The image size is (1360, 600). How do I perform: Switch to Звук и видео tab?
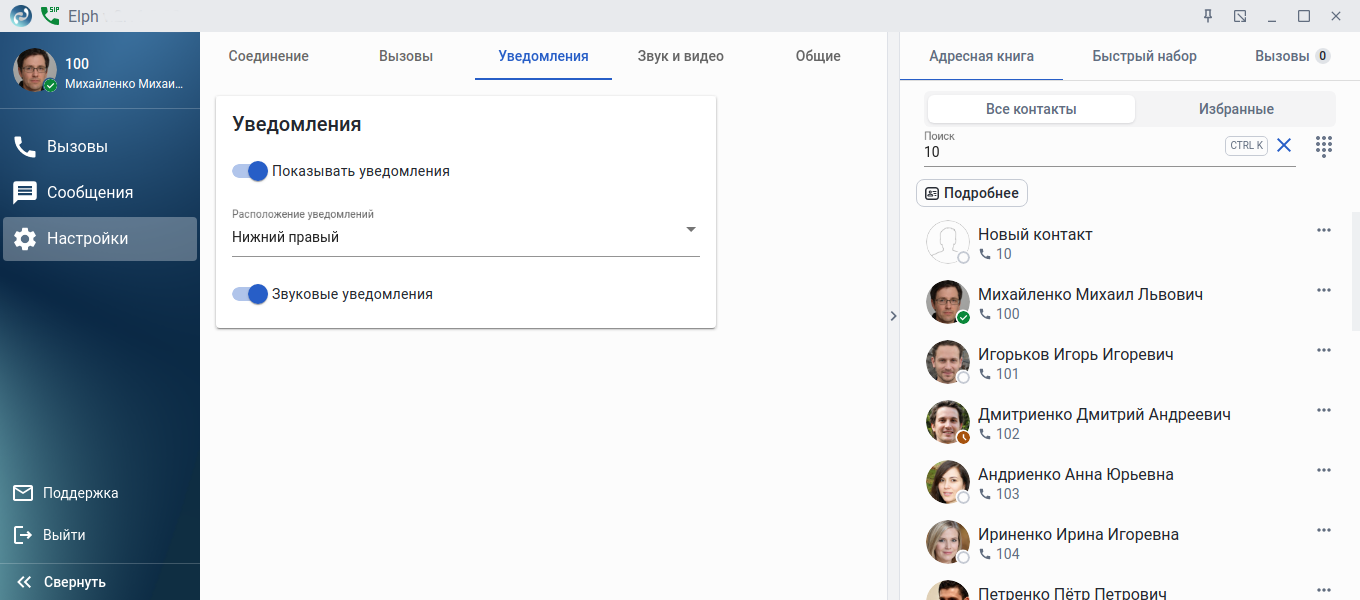680,56
